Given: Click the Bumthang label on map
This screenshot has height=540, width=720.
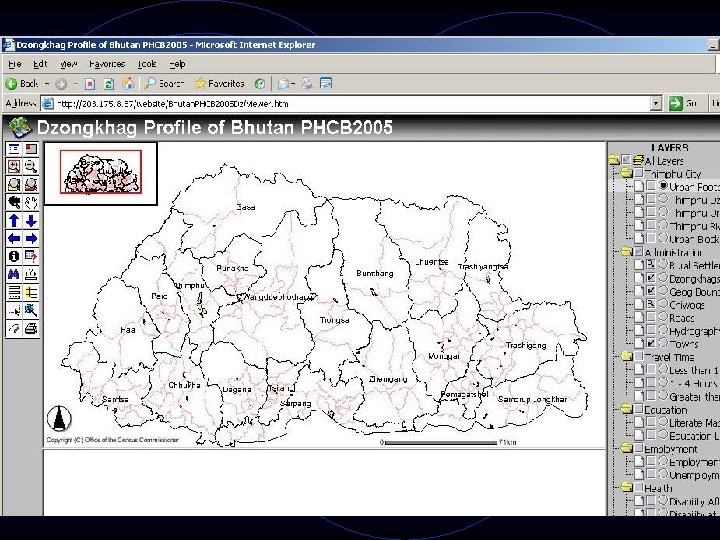Looking at the screenshot, I should (375, 273).
